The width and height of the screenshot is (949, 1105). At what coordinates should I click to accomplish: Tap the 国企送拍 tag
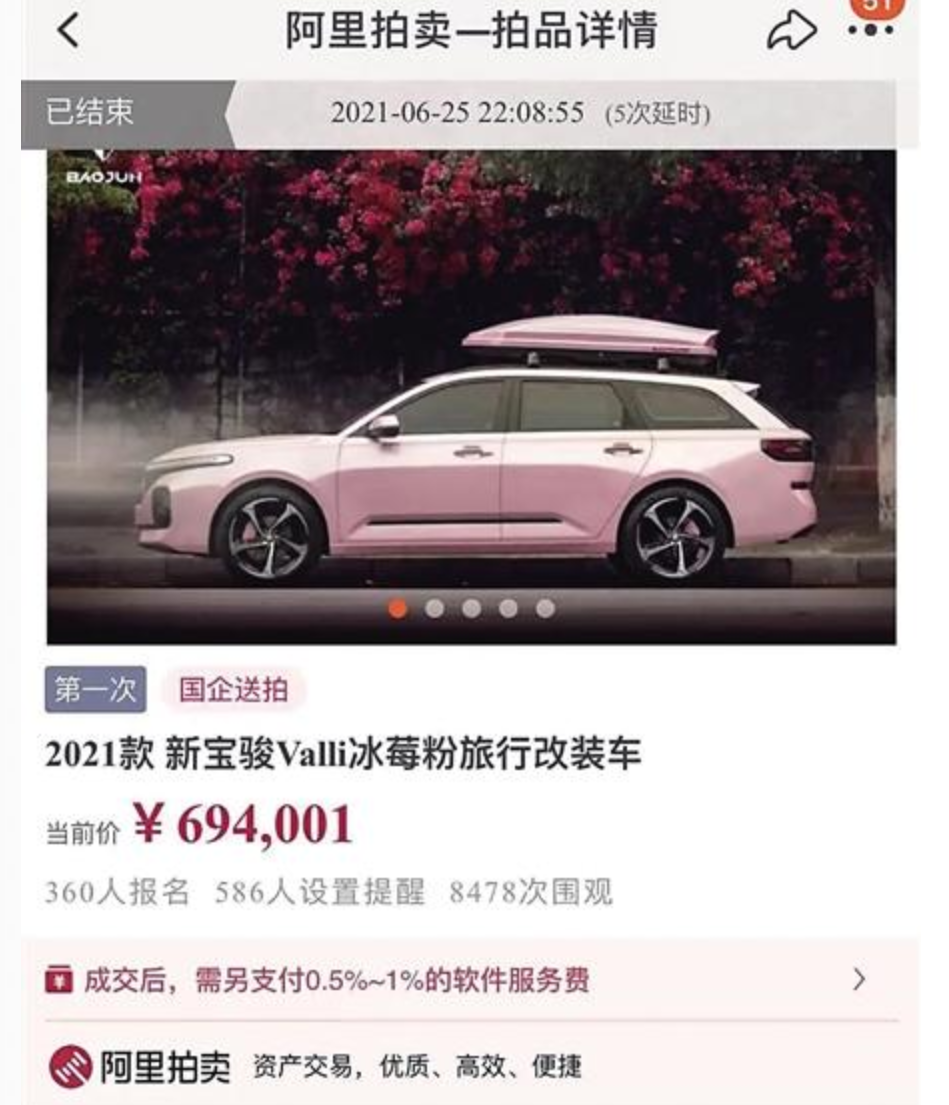click(233, 689)
